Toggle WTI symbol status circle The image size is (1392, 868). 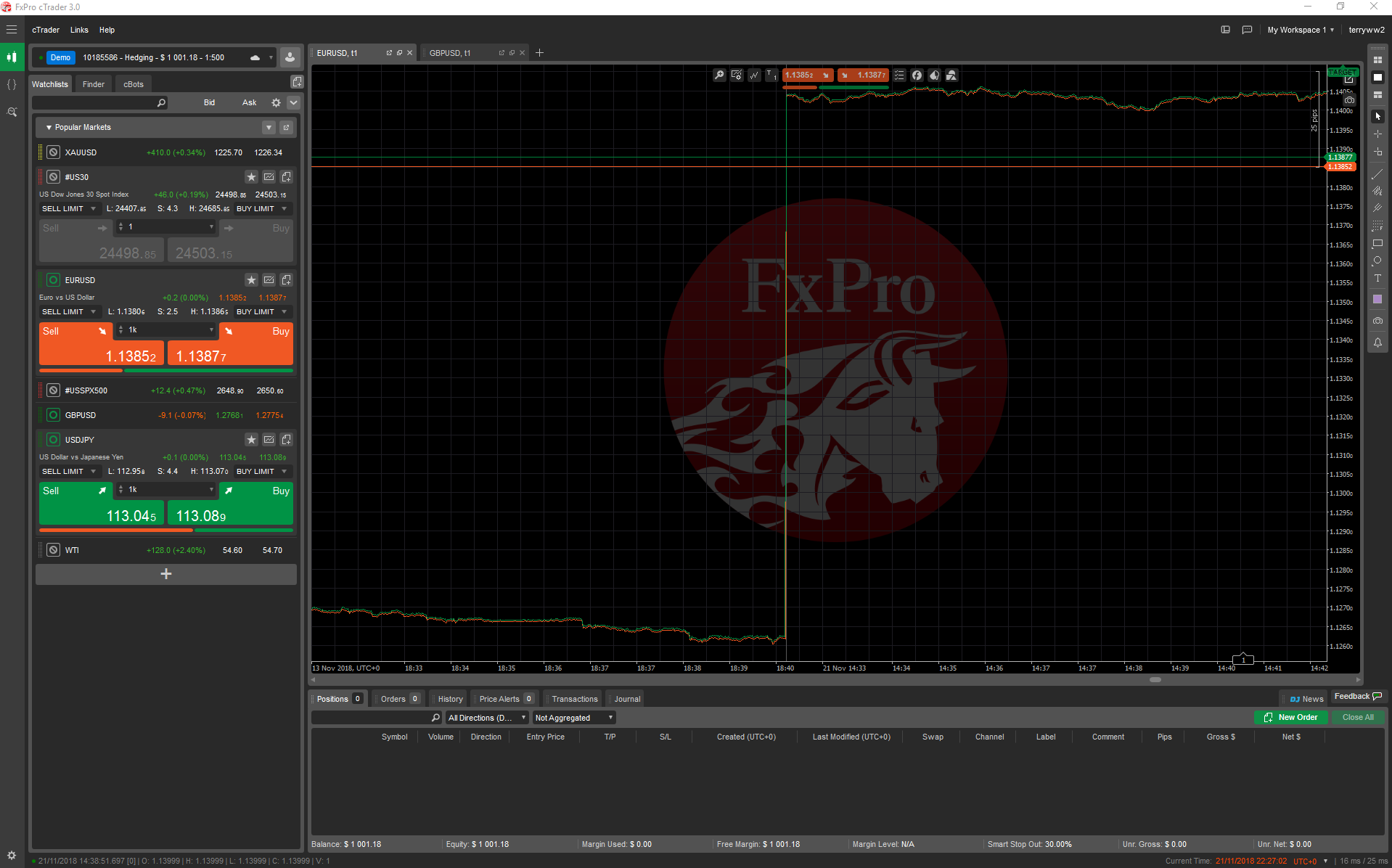click(53, 550)
